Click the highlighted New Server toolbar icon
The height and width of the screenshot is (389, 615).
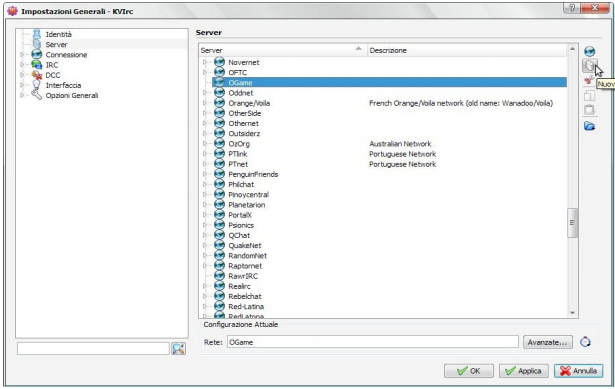589,66
